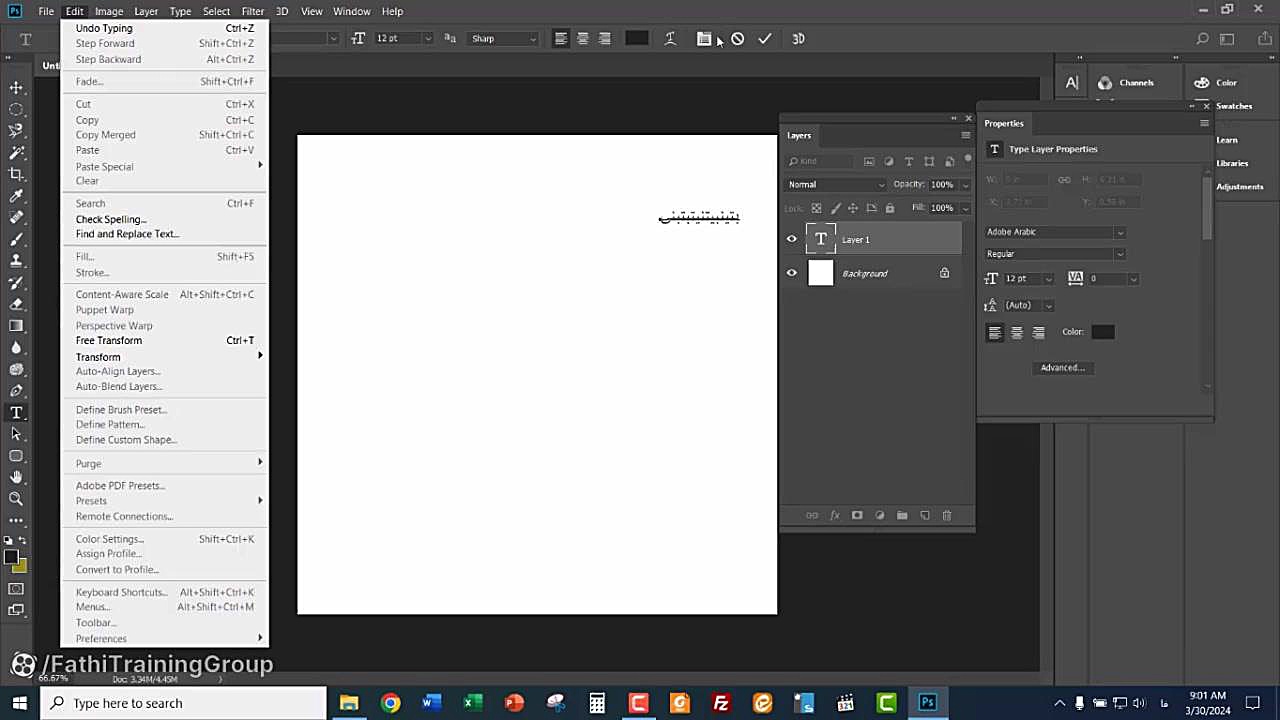Select the Healing Brush tool
Viewport: 1280px width, 720px height.
[x=16, y=218]
